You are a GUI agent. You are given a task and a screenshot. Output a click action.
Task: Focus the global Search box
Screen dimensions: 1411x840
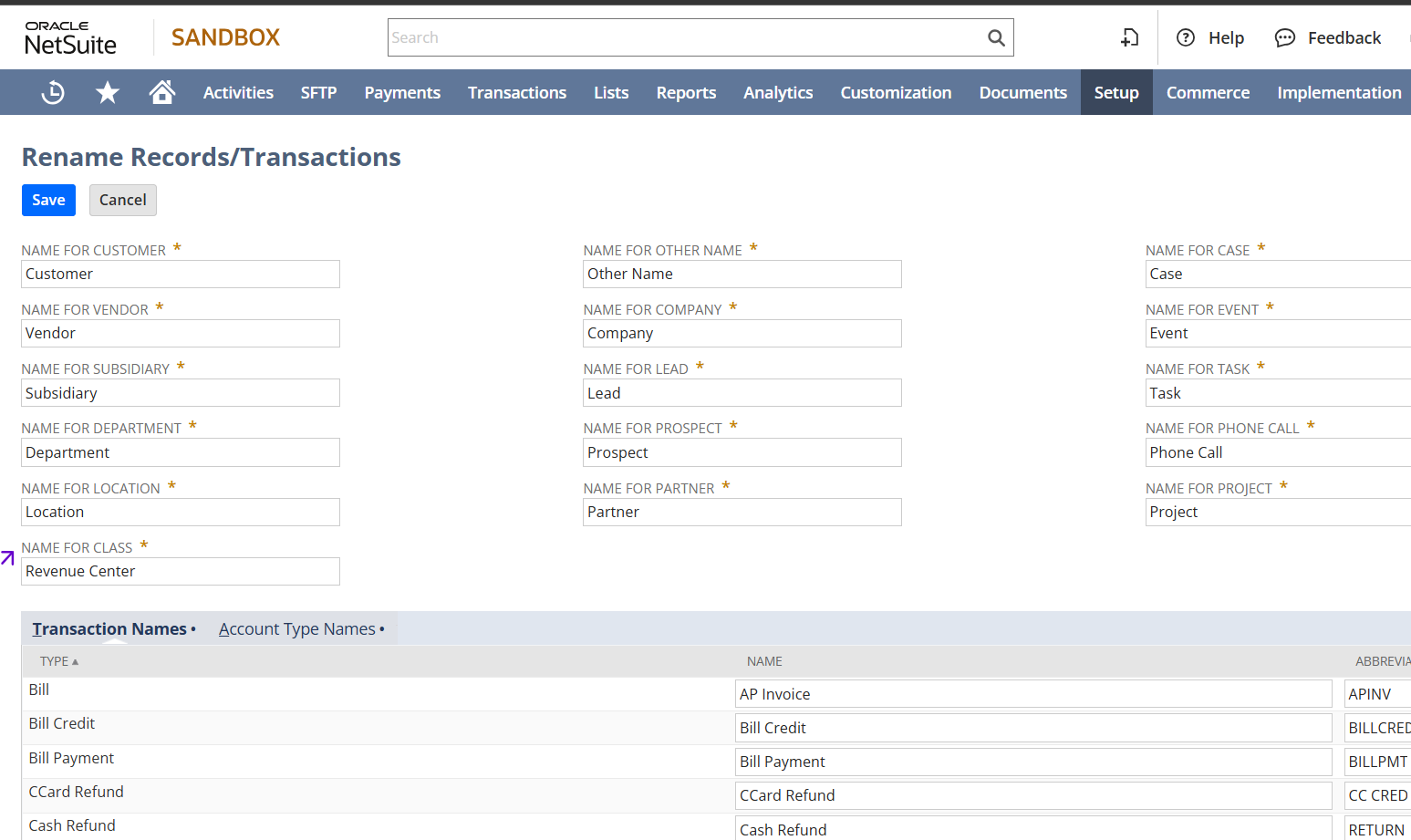[x=684, y=37]
